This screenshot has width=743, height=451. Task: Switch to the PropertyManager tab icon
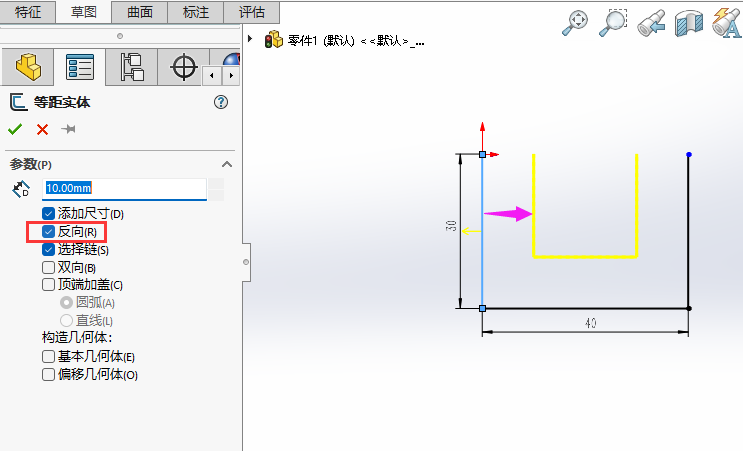(x=80, y=67)
